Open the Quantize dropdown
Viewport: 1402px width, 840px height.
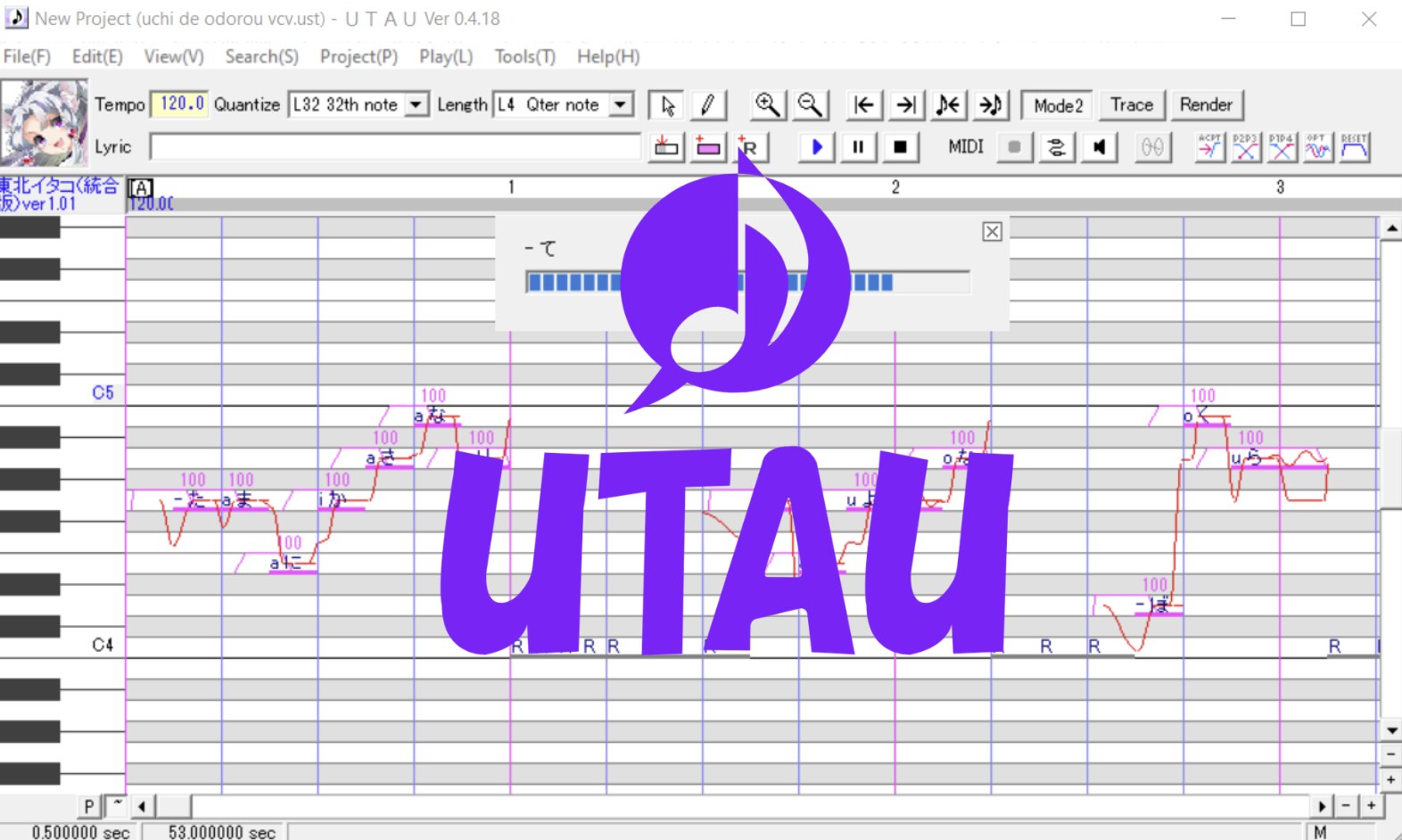click(416, 104)
